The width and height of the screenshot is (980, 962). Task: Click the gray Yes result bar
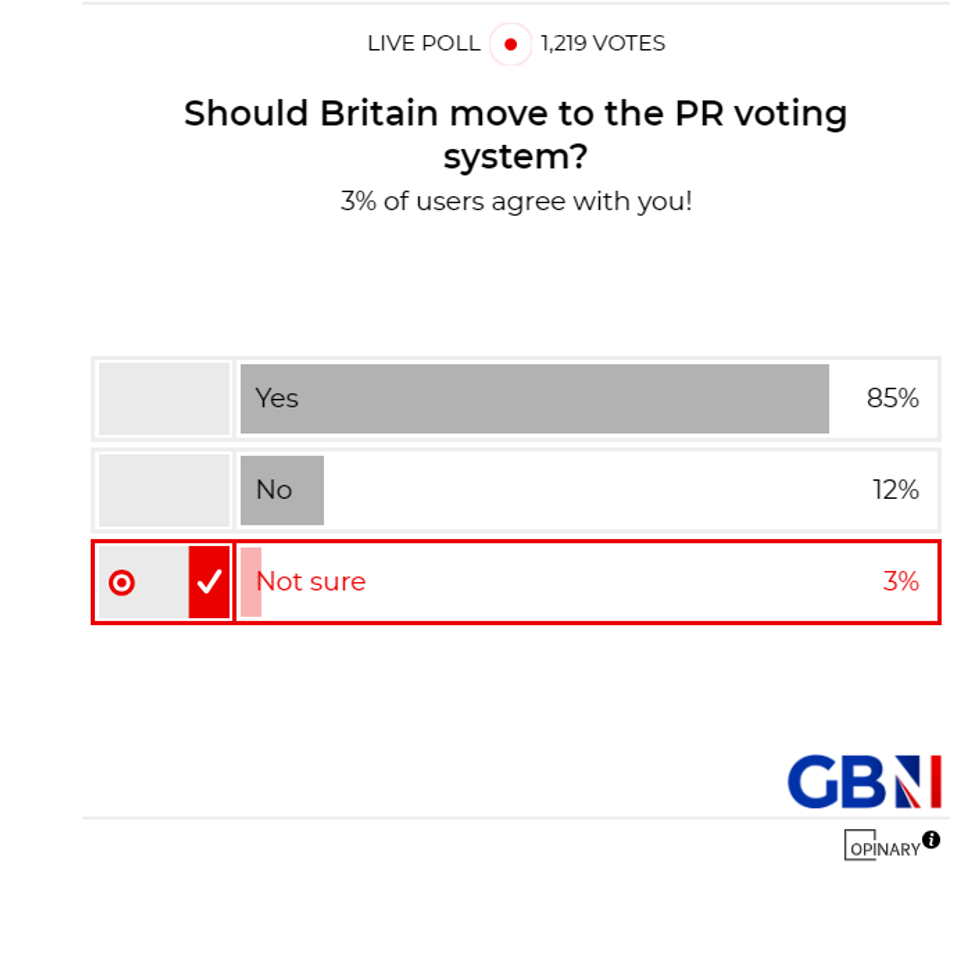point(535,398)
